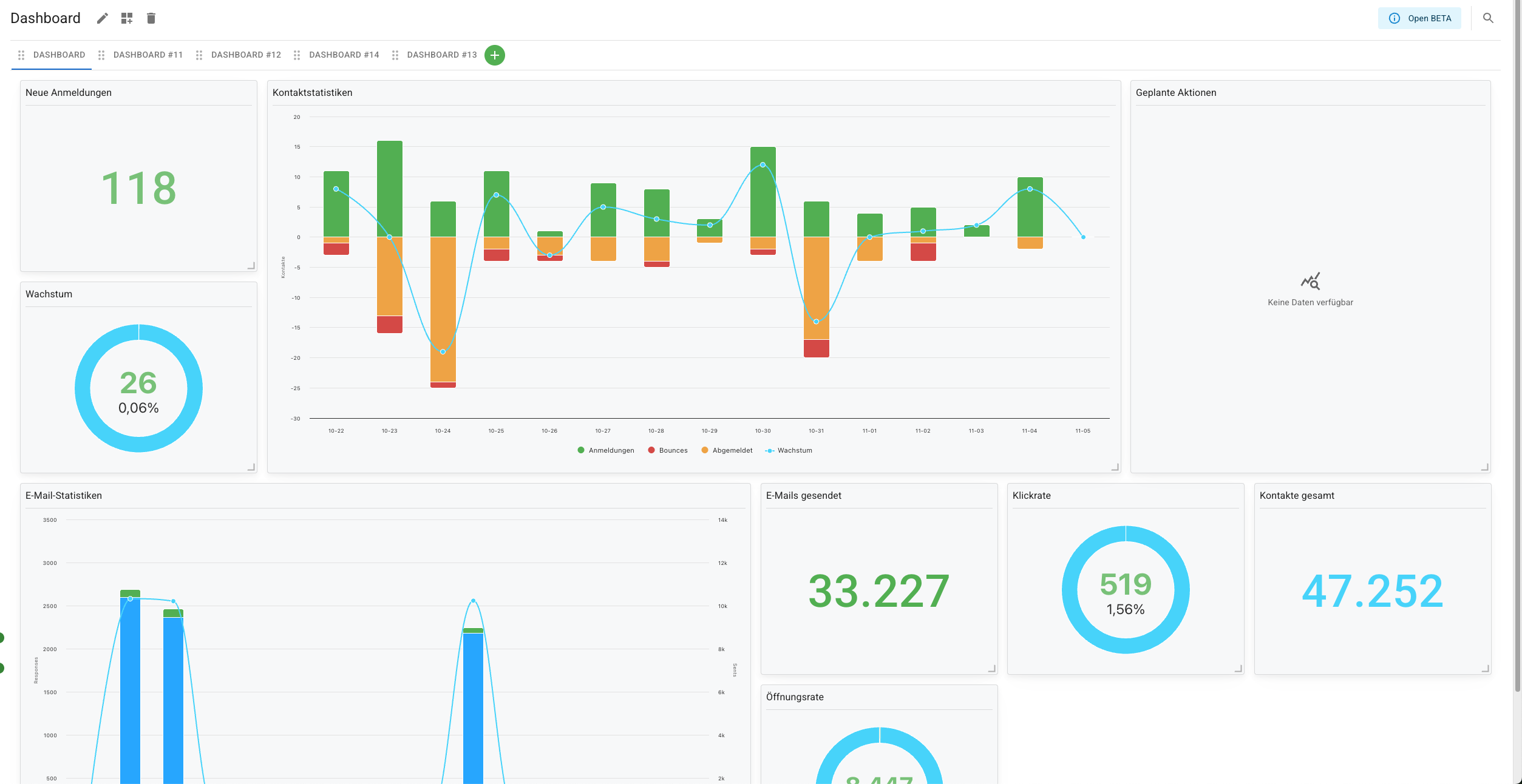Click the Keine Daten verfügbar chart icon
Viewport: 1522px width, 784px height.
tap(1310, 282)
